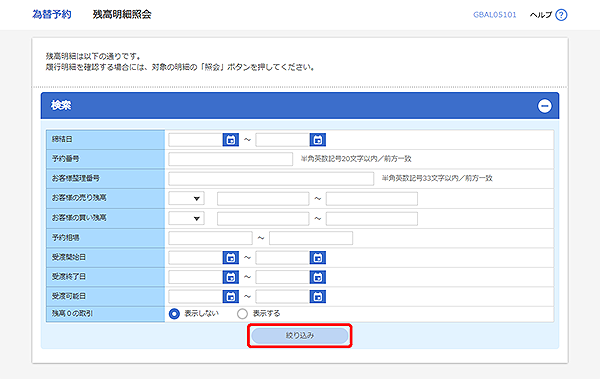Open calendar for 受渡終了日 end date

318,277
